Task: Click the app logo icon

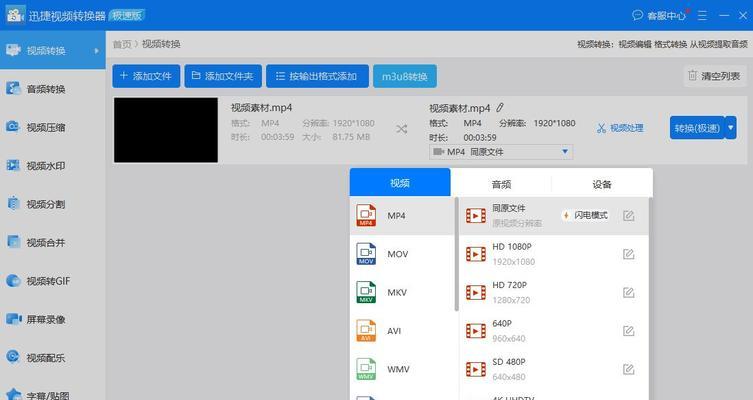Action: (x=15, y=14)
